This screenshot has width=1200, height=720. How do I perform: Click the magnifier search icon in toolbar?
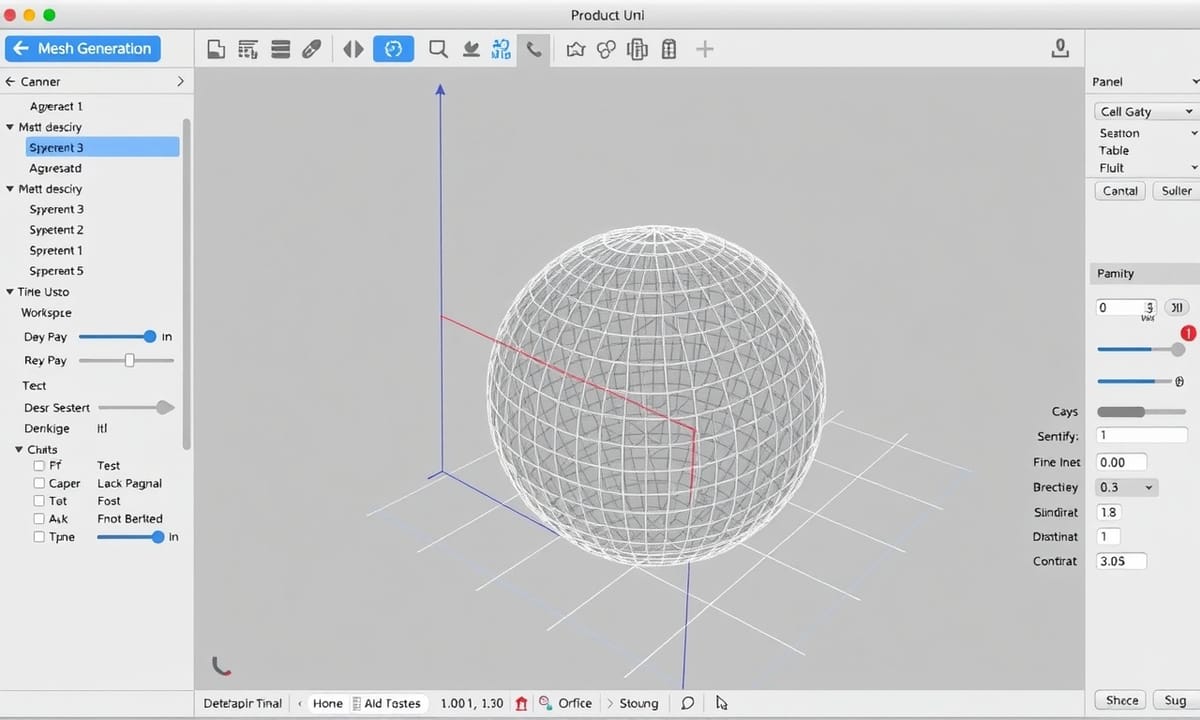[437, 49]
